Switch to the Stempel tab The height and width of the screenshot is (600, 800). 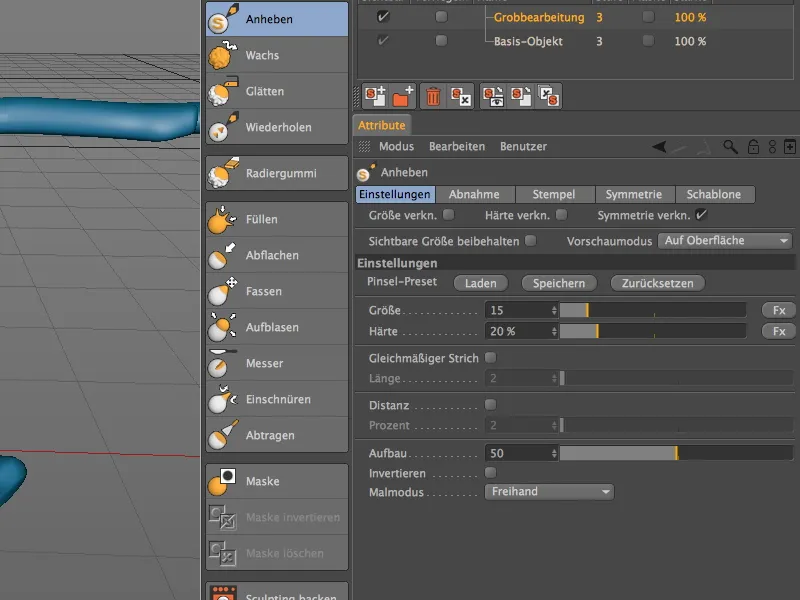tap(554, 194)
